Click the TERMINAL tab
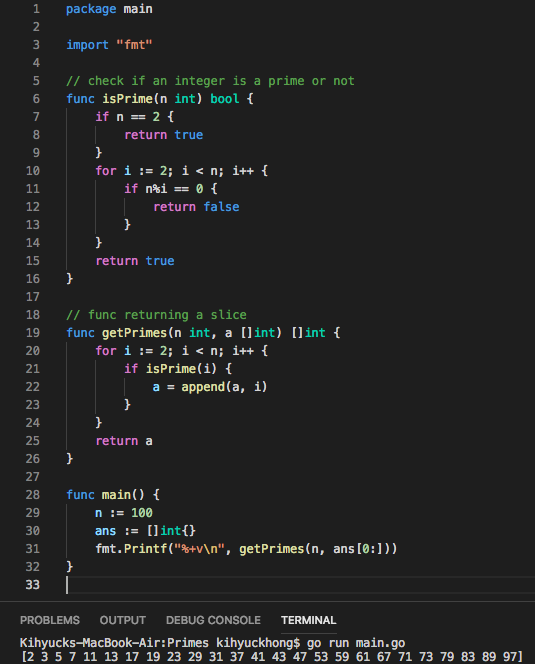 point(308,620)
